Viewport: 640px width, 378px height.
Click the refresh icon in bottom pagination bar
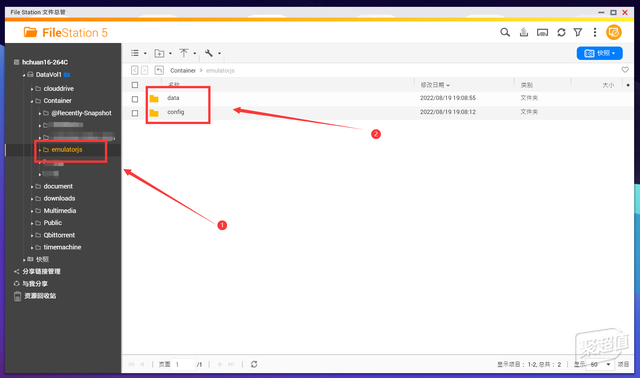click(x=254, y=364)
